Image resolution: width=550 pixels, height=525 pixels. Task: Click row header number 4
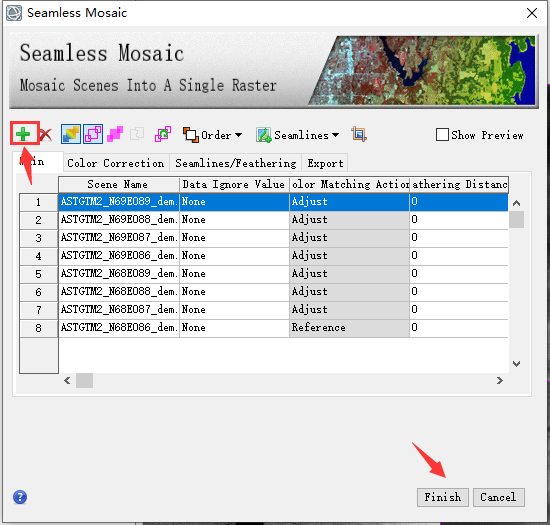[39, 256]
